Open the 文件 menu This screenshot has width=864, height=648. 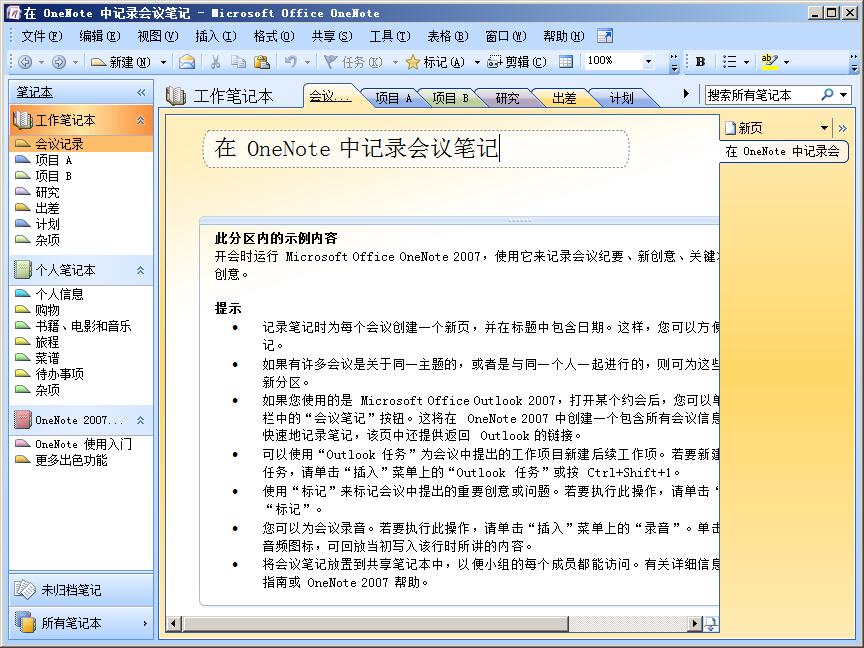point(42,36)
